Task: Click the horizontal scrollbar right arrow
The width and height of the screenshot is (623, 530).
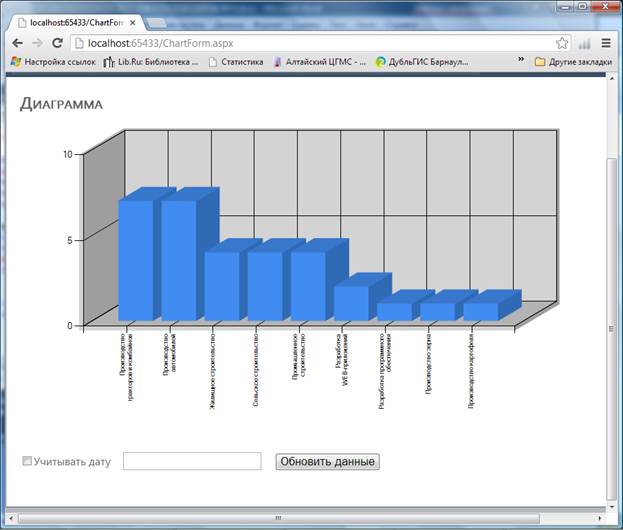Action: click(x=600, y=518)
